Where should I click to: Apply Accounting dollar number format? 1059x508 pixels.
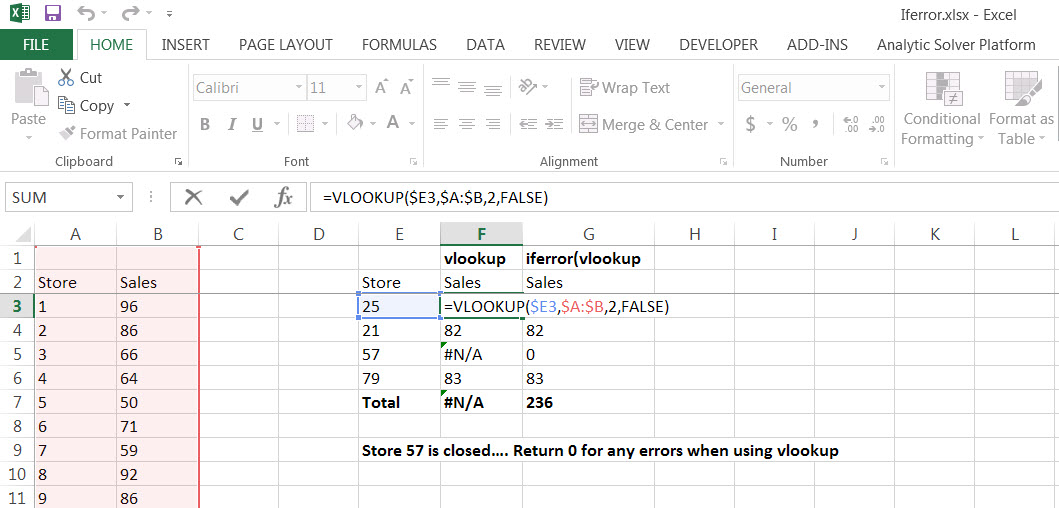pyautogui.click(x=750, y=124)
